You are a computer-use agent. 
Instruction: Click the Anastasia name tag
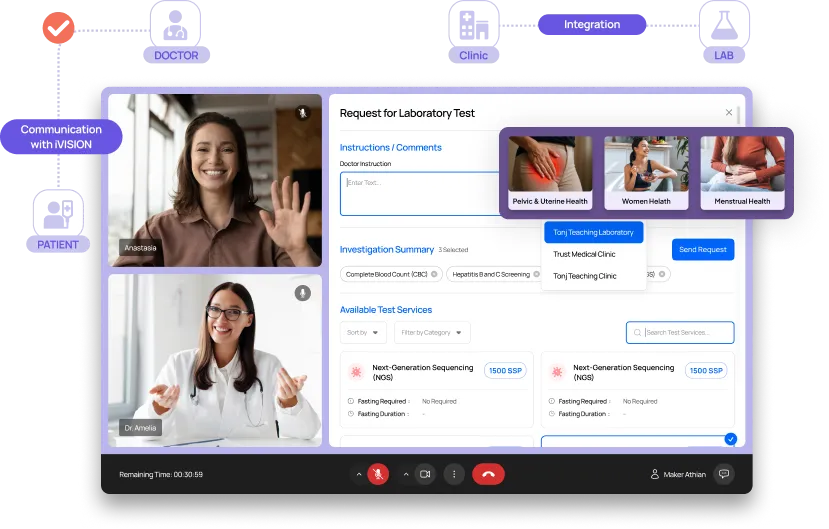[x=141, y=247]
